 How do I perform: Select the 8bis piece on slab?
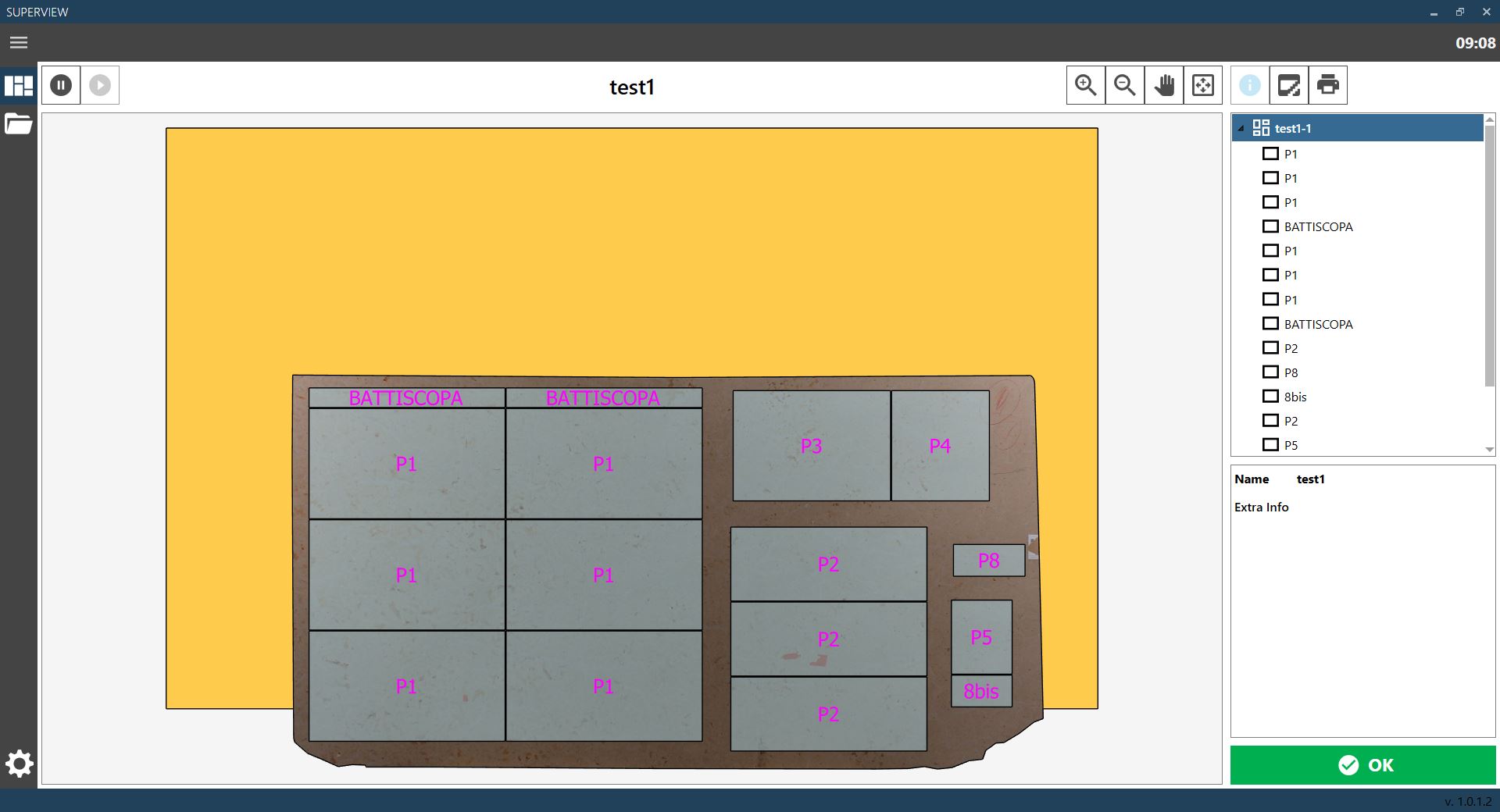click(981, 691)
